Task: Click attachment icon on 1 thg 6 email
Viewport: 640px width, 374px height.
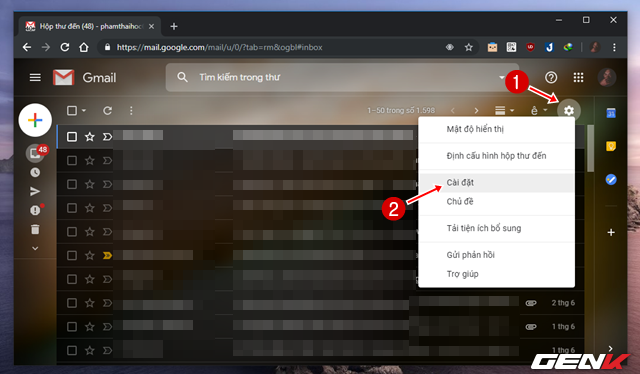Action: (531, 327)
